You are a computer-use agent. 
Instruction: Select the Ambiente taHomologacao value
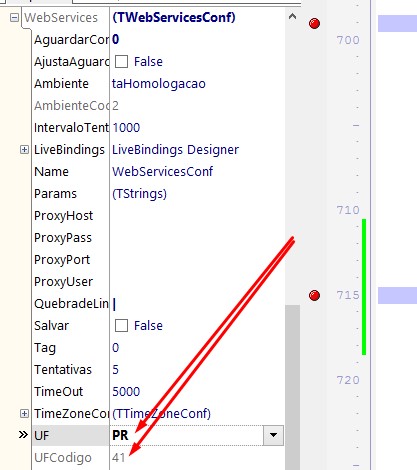tap(159, 84)
